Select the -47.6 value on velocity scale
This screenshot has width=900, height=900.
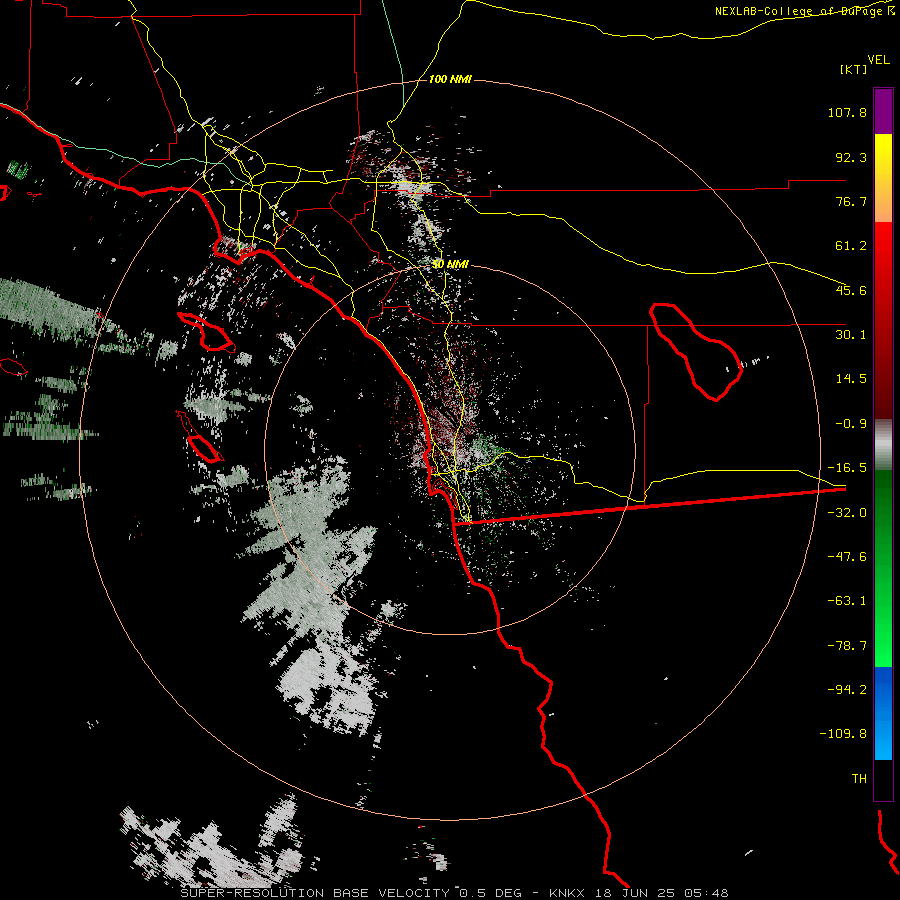tap(847, 557)
